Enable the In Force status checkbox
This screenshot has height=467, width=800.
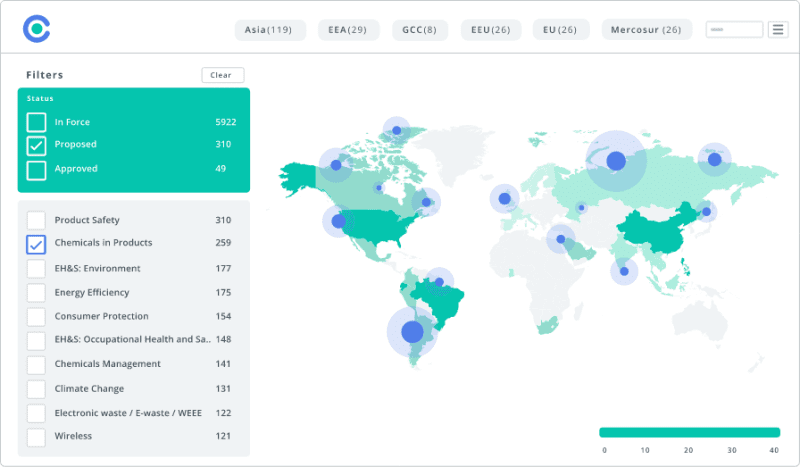[x=36, y=122]
